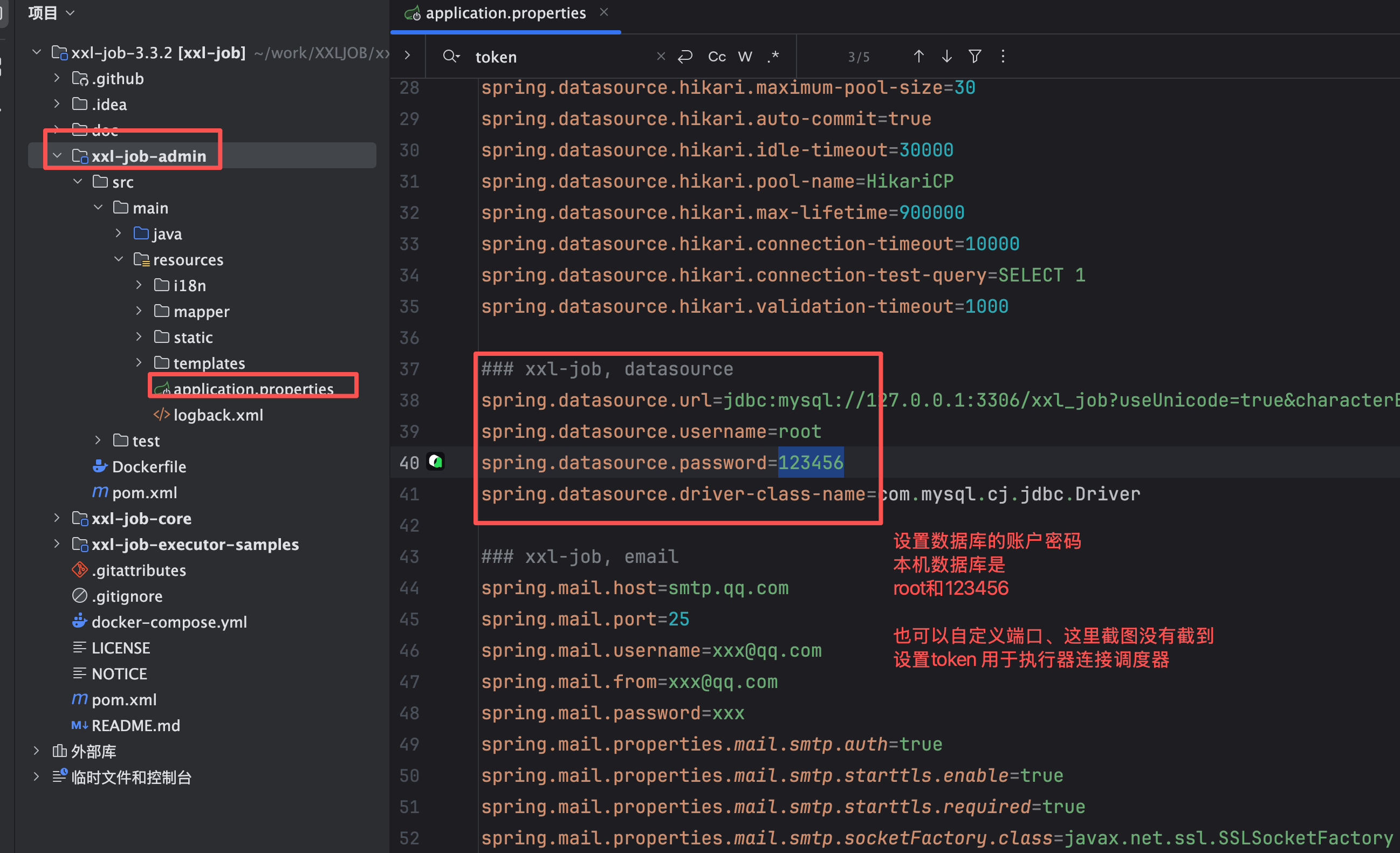The image size is (1400, 853).
Task: Open search history magnifier icon
Action: coord(450,56)
